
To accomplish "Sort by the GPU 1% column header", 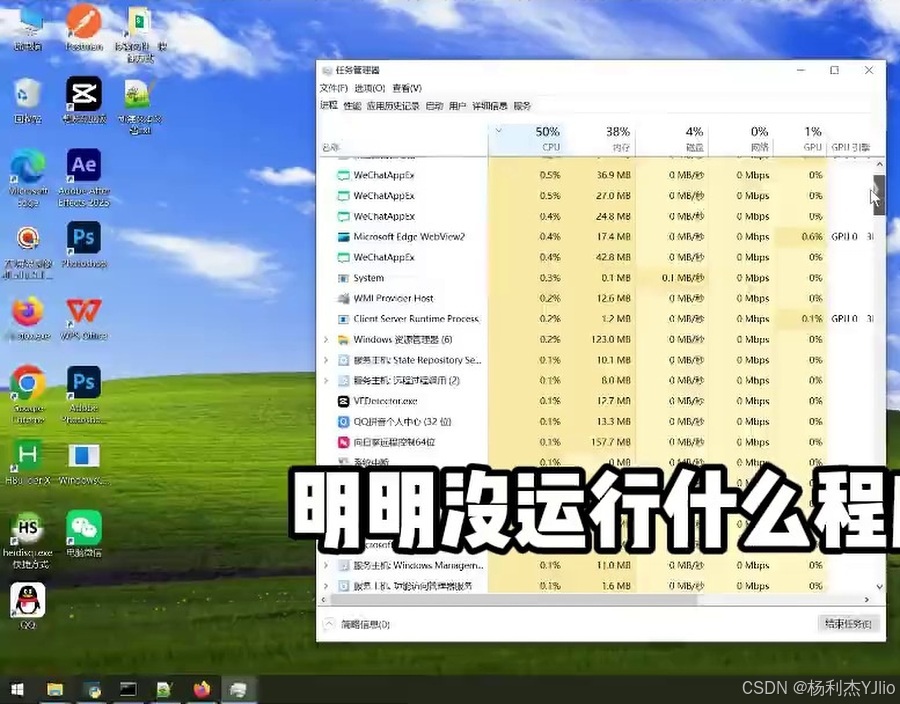I will (801, 139).
